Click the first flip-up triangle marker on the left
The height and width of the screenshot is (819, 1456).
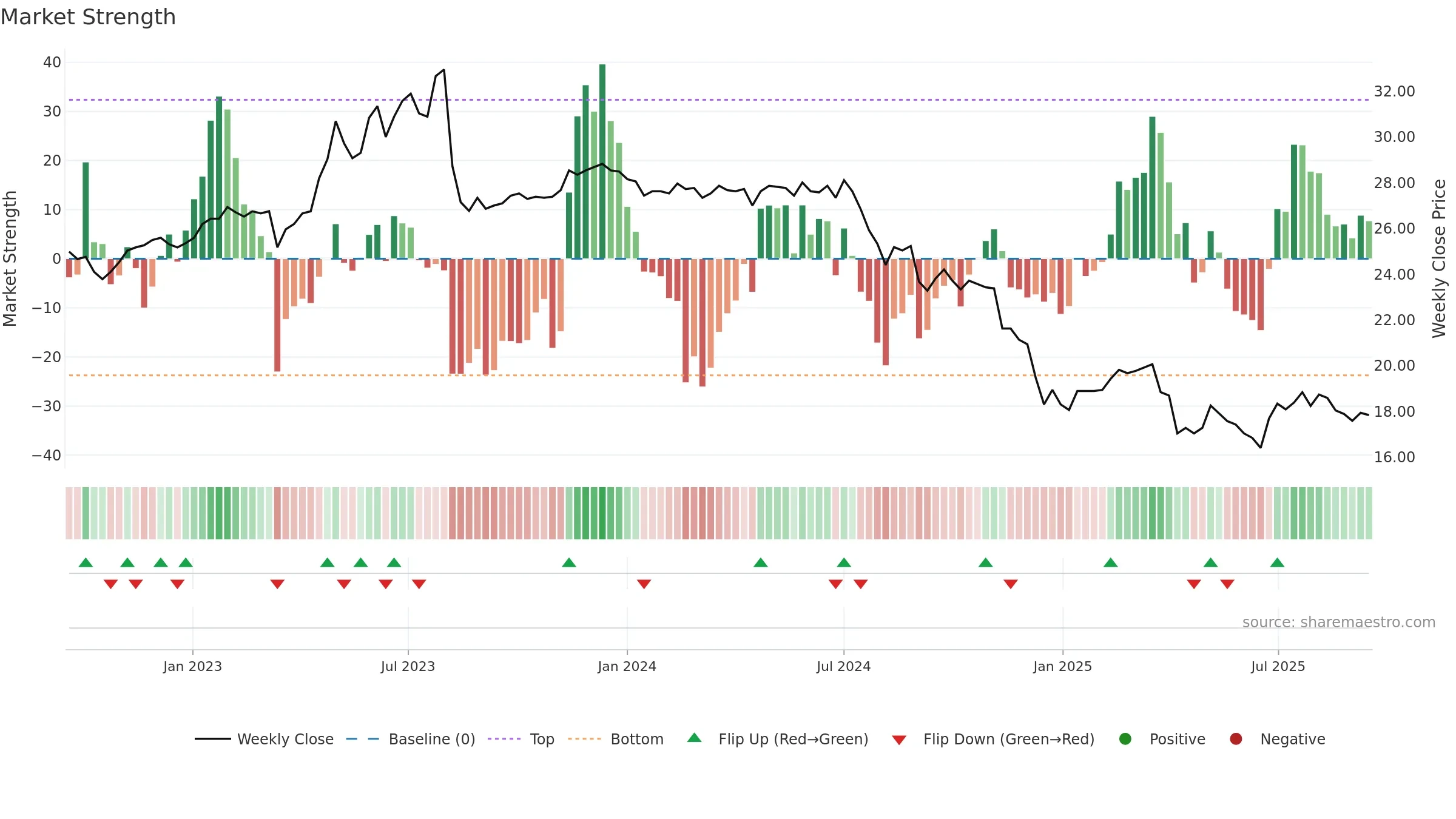click(x=86, y=562)
